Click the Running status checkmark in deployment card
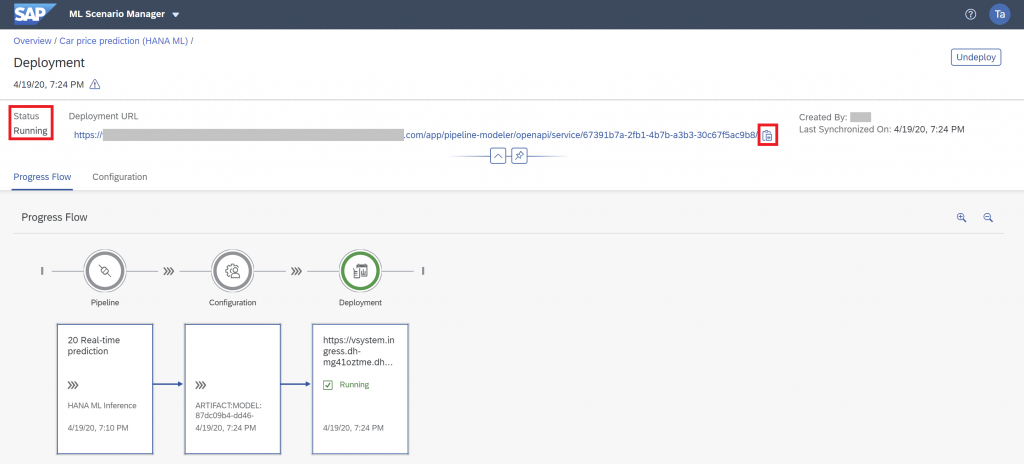 coord(328,385)
